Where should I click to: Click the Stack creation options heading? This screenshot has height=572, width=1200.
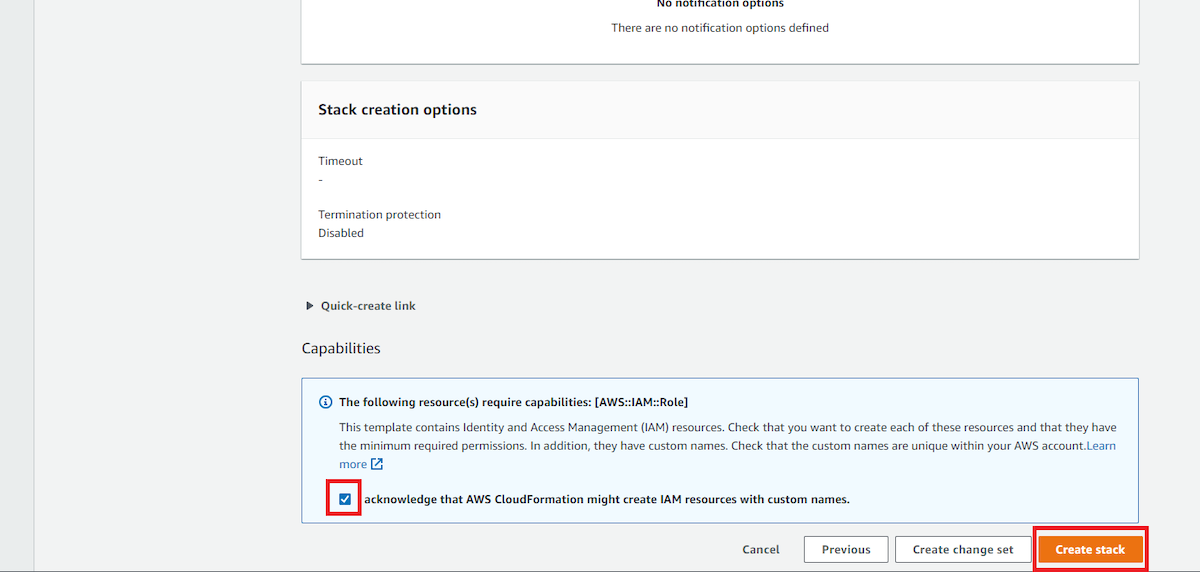(397, 110)
